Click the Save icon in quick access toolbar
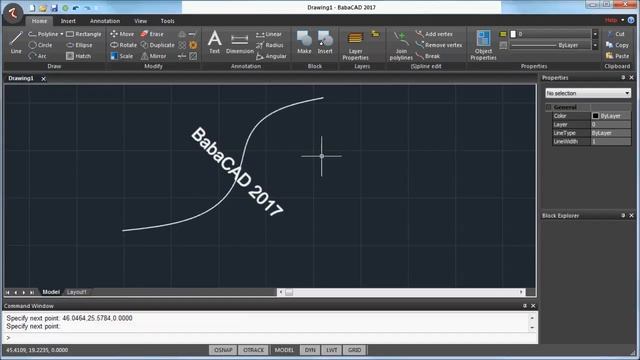 point(54,8)
